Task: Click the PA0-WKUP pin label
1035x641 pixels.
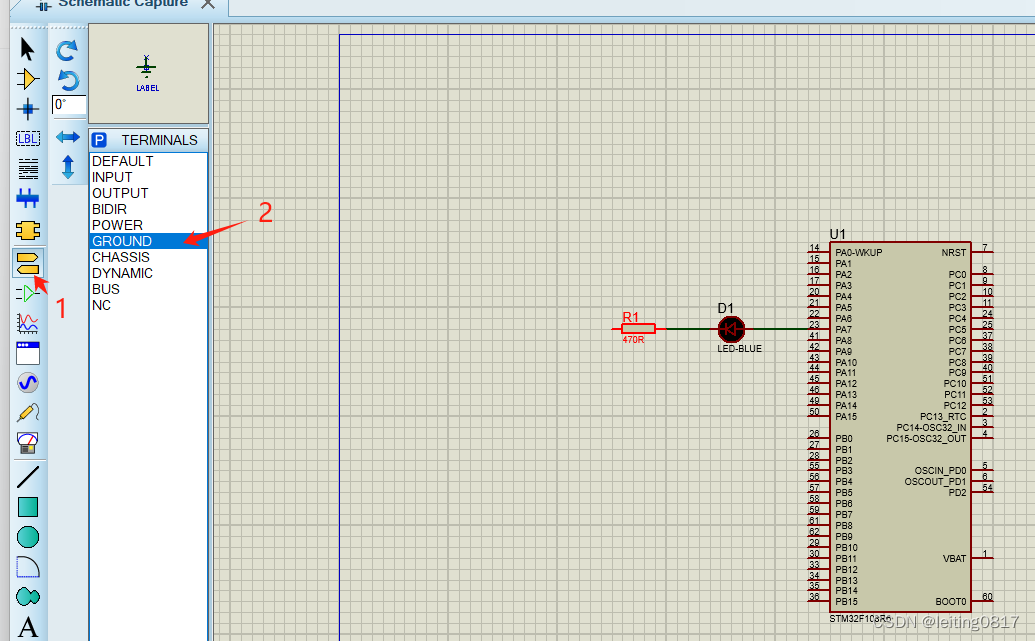Action: [858, 252]
